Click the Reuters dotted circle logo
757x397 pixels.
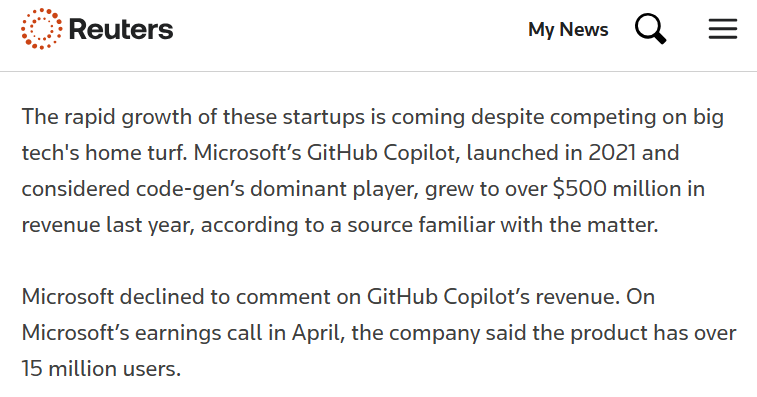(42, 29)
